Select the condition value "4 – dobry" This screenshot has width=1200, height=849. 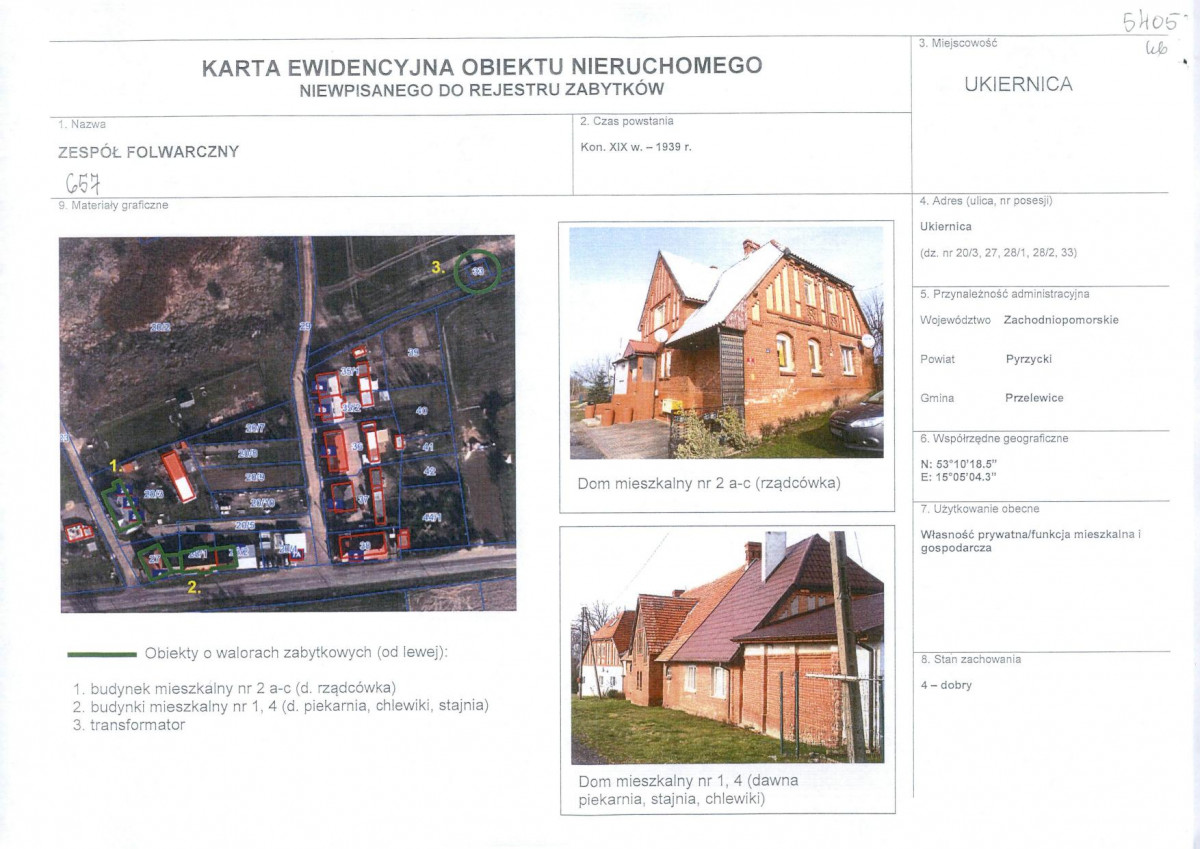coord(945,685)
